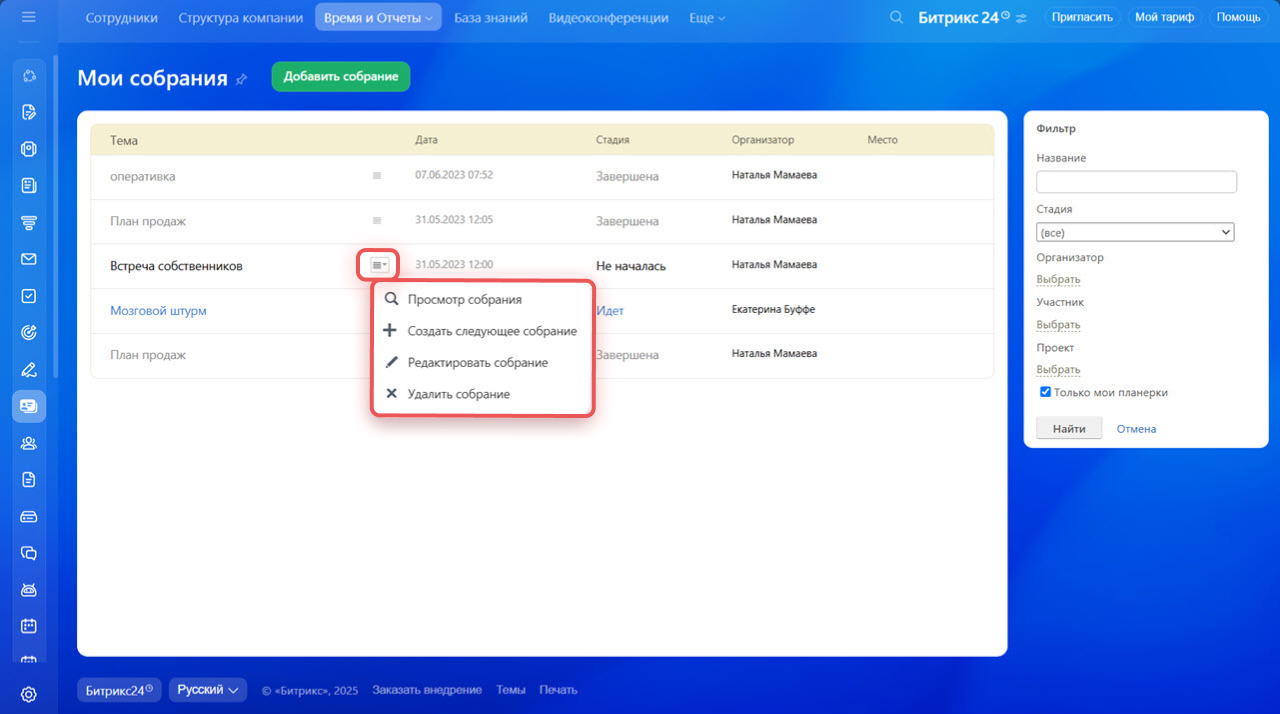Viewport: 1280px width, 714px height.
Task: Expand the Еще menu in top navigation
Action: [x=707, y=18]
